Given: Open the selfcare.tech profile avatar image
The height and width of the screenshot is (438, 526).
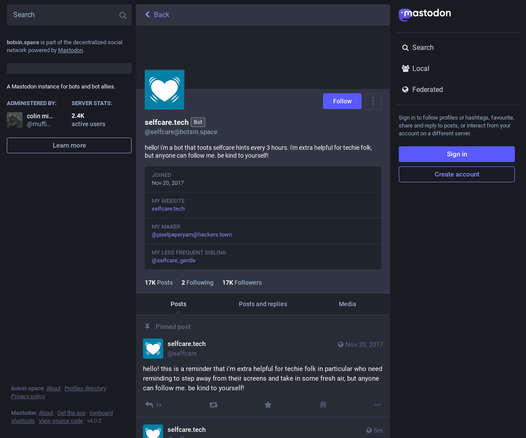Looking at the screenshot, I should tap(164, 90).
